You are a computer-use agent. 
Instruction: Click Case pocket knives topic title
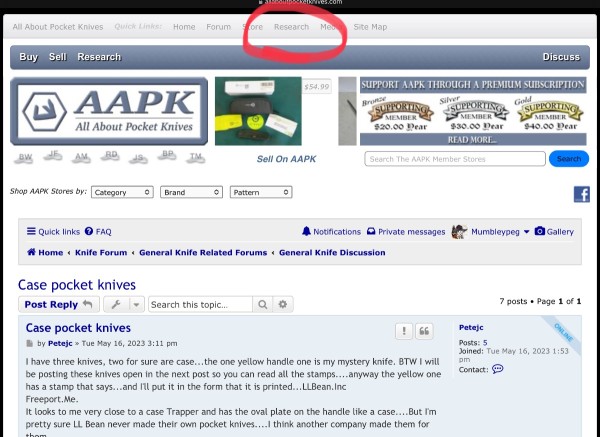coord(77,285)
